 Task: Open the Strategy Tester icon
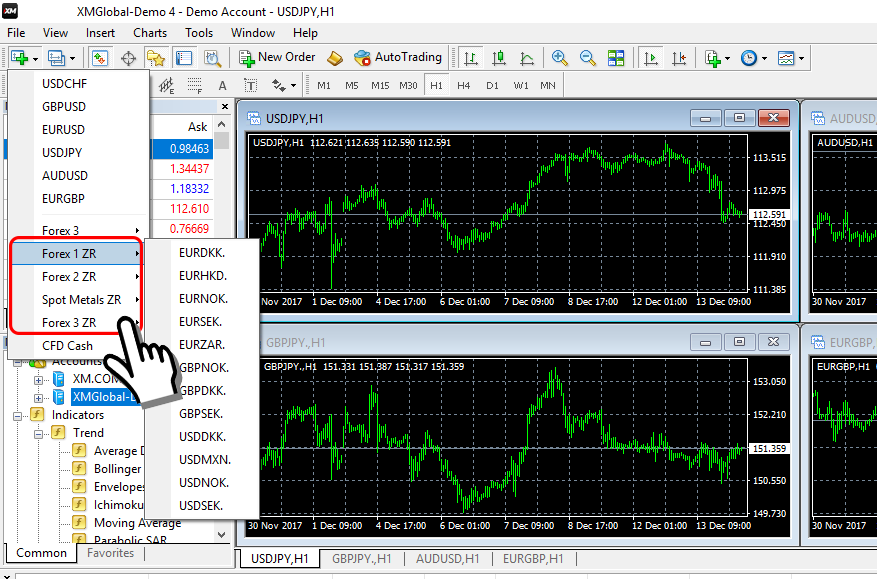[x=212, y=58]
